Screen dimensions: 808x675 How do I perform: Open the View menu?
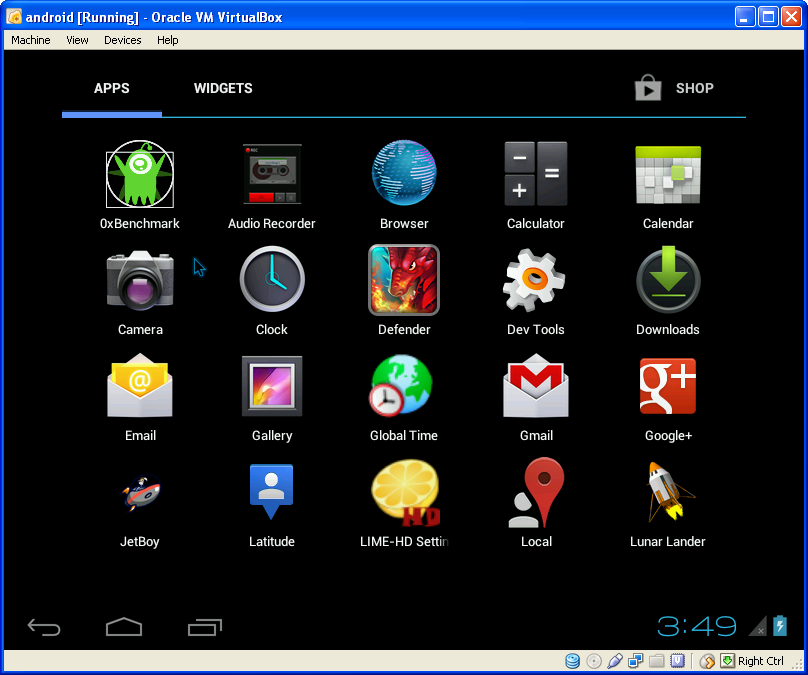77,40
